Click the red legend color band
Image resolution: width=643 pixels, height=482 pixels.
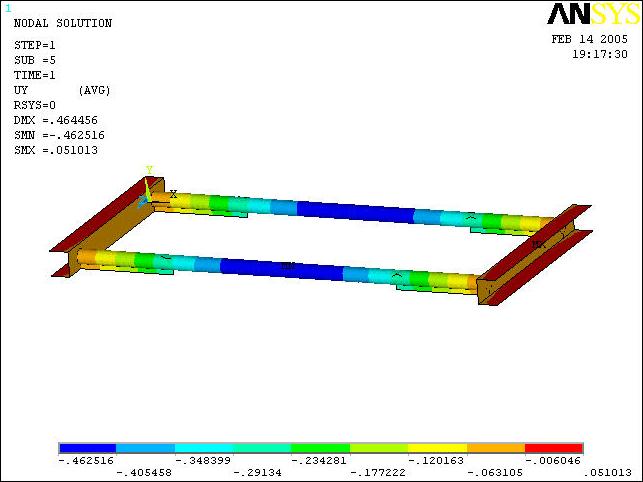pos(553,448)
